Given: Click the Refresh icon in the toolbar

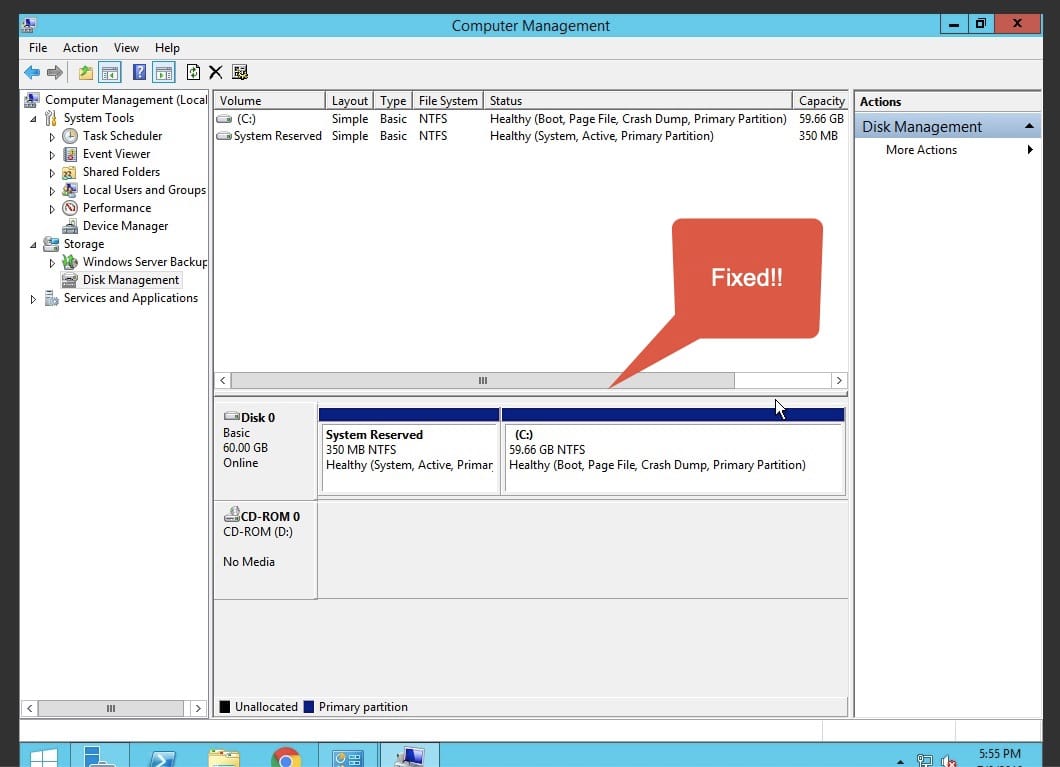Looking at the screenshot, I should pyautogui.click(x=194, y=72).
